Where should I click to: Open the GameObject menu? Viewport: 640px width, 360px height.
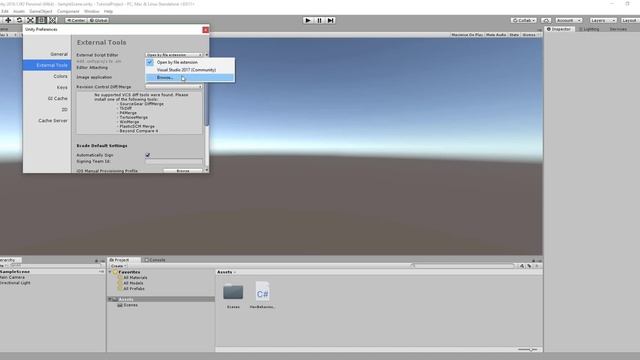41,11
